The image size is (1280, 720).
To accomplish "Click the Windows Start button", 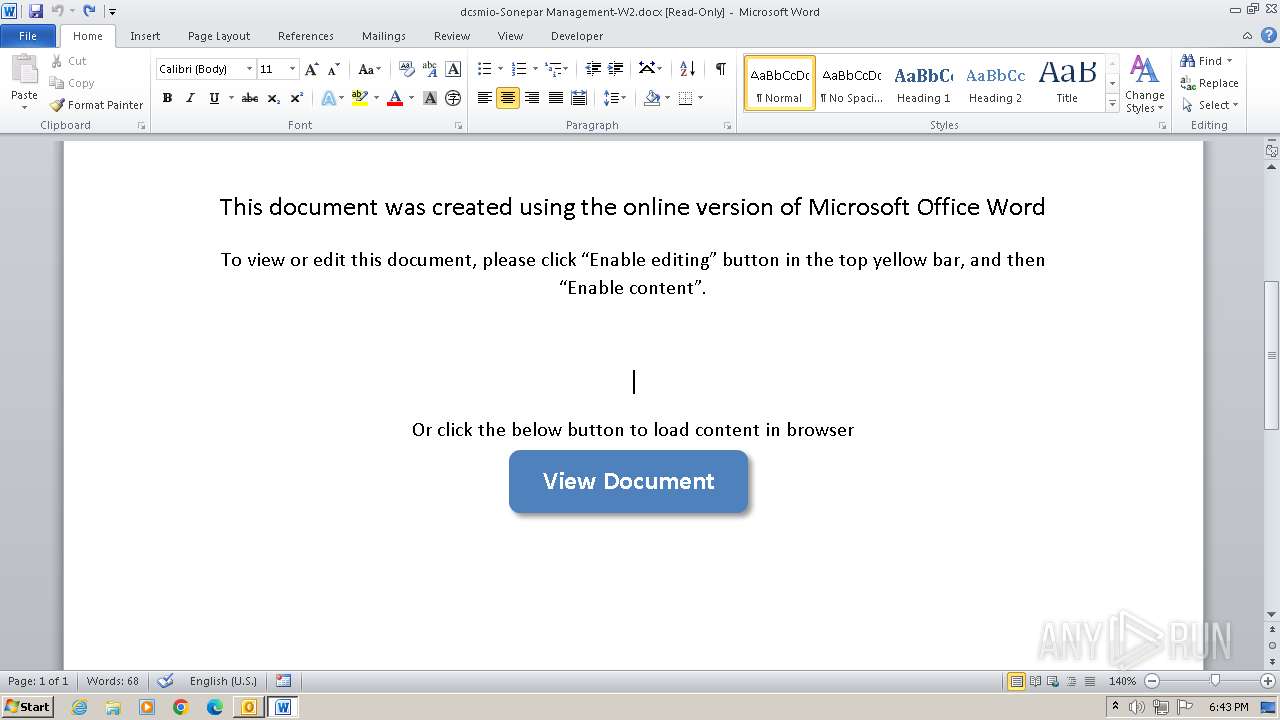I will 27,707.
